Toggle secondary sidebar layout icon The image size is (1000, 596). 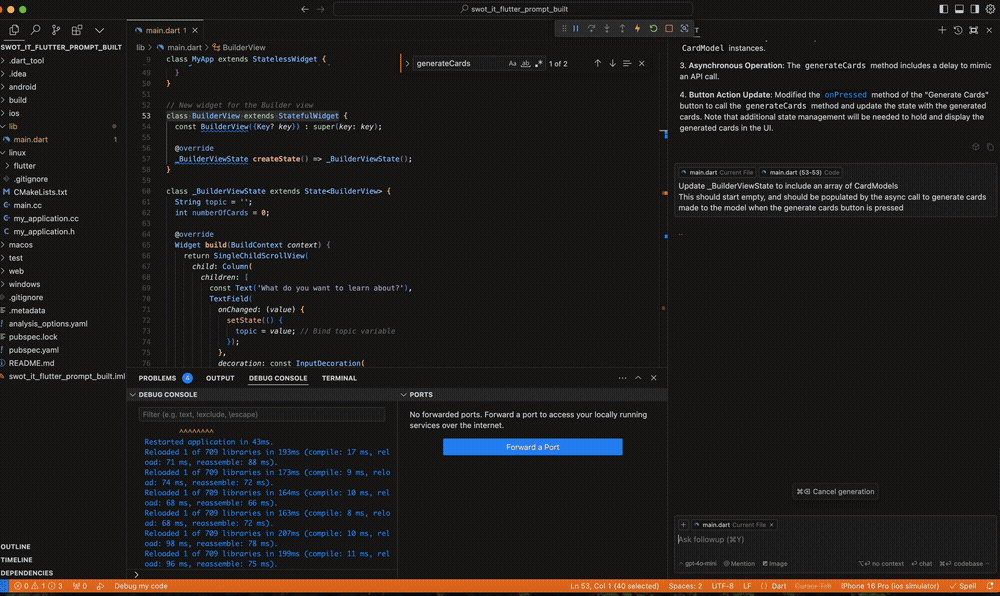click(974, 9)
